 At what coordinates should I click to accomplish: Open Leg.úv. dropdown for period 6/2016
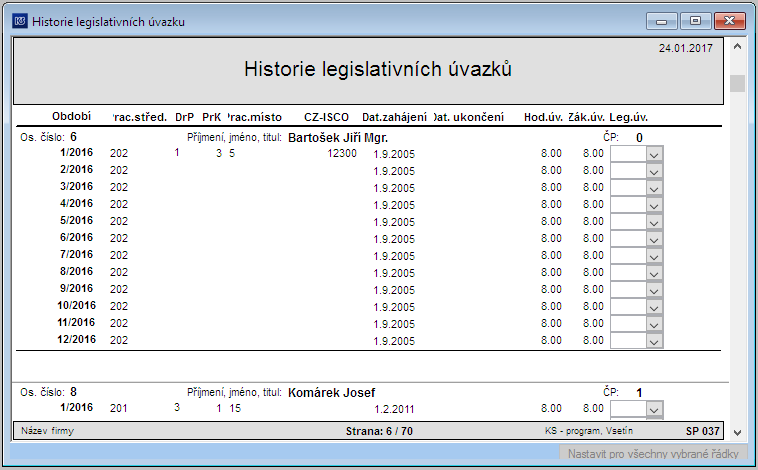pyautogui.click(x=654, y=239)
